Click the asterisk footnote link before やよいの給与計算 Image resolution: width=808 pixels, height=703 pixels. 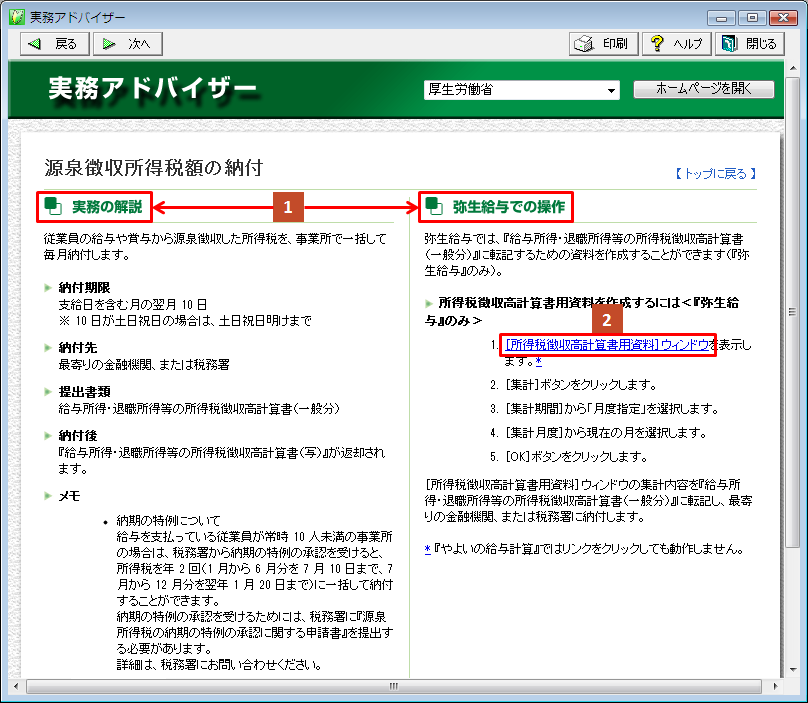pyautogui.click(x=427, y=549)
